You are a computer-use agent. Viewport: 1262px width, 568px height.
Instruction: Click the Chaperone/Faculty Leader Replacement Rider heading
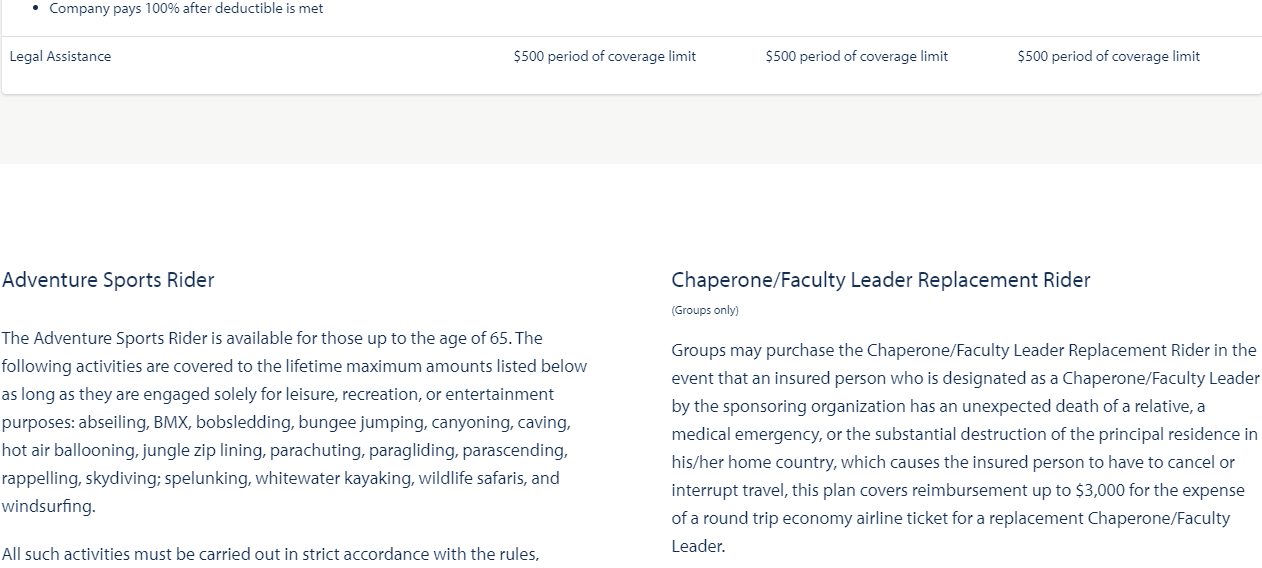click(881, 280)
